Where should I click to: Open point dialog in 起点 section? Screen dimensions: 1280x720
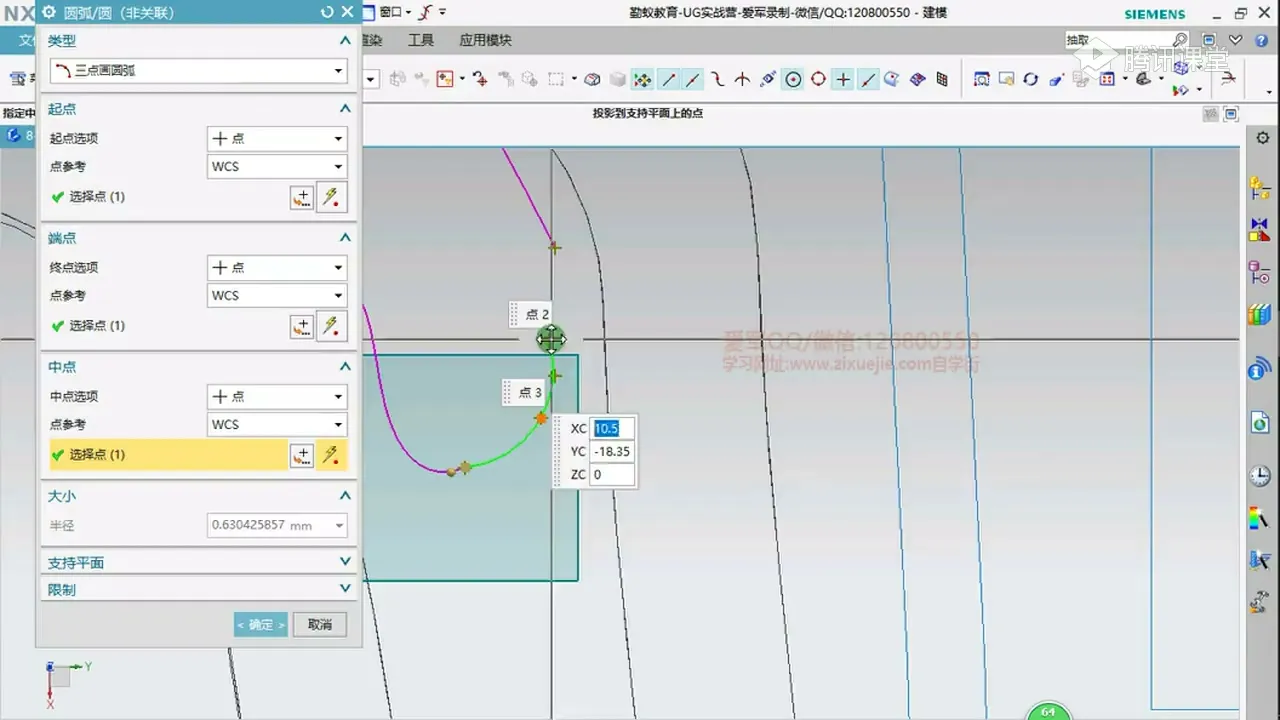tap(301, 197)
